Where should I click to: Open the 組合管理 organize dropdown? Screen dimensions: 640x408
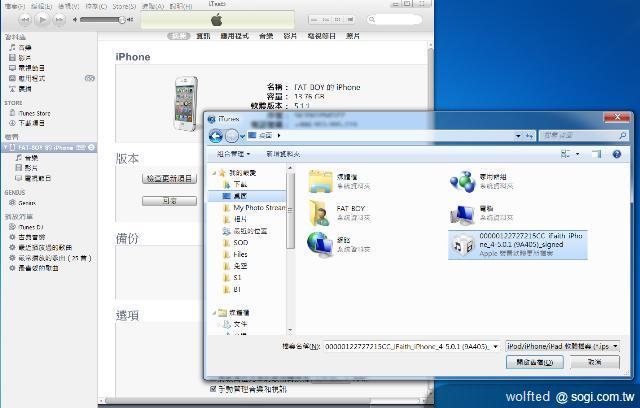tap(233, 154)
